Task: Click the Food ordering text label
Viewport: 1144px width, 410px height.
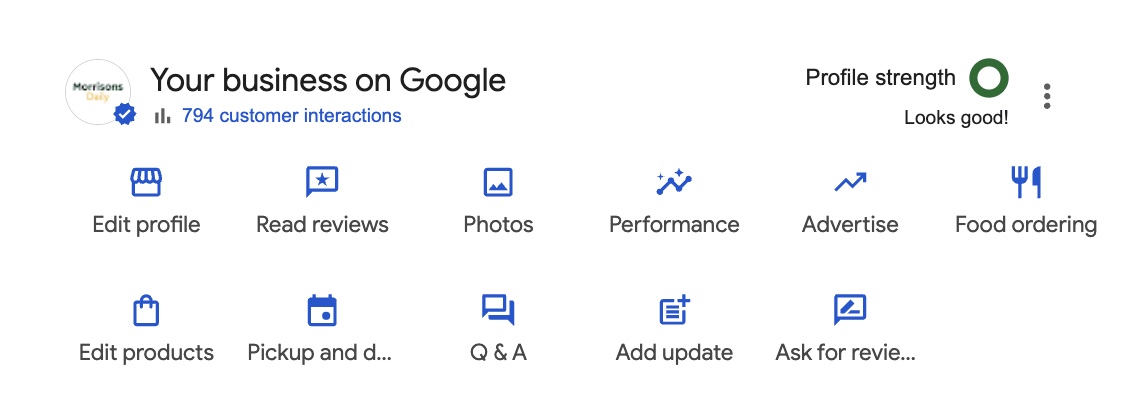Action: [x=1026, y=225]
